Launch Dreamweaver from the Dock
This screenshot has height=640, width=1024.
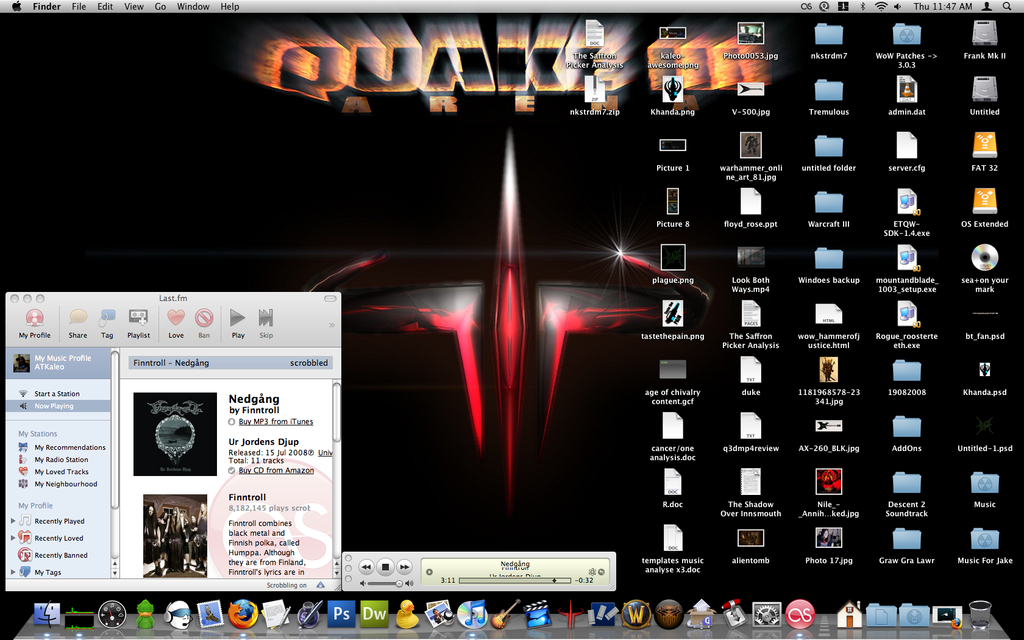[x=374, y=614]
